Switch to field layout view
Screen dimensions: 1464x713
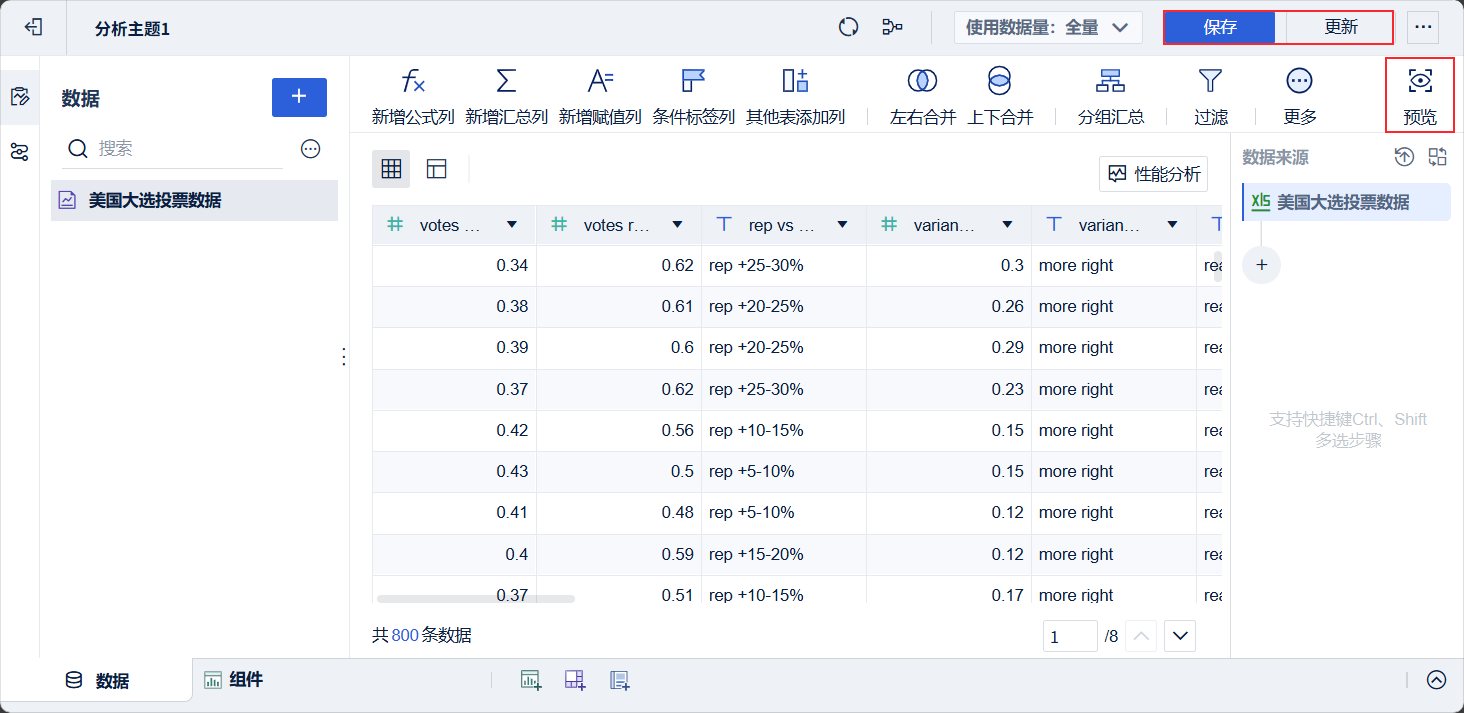click(x=436, y=169)
